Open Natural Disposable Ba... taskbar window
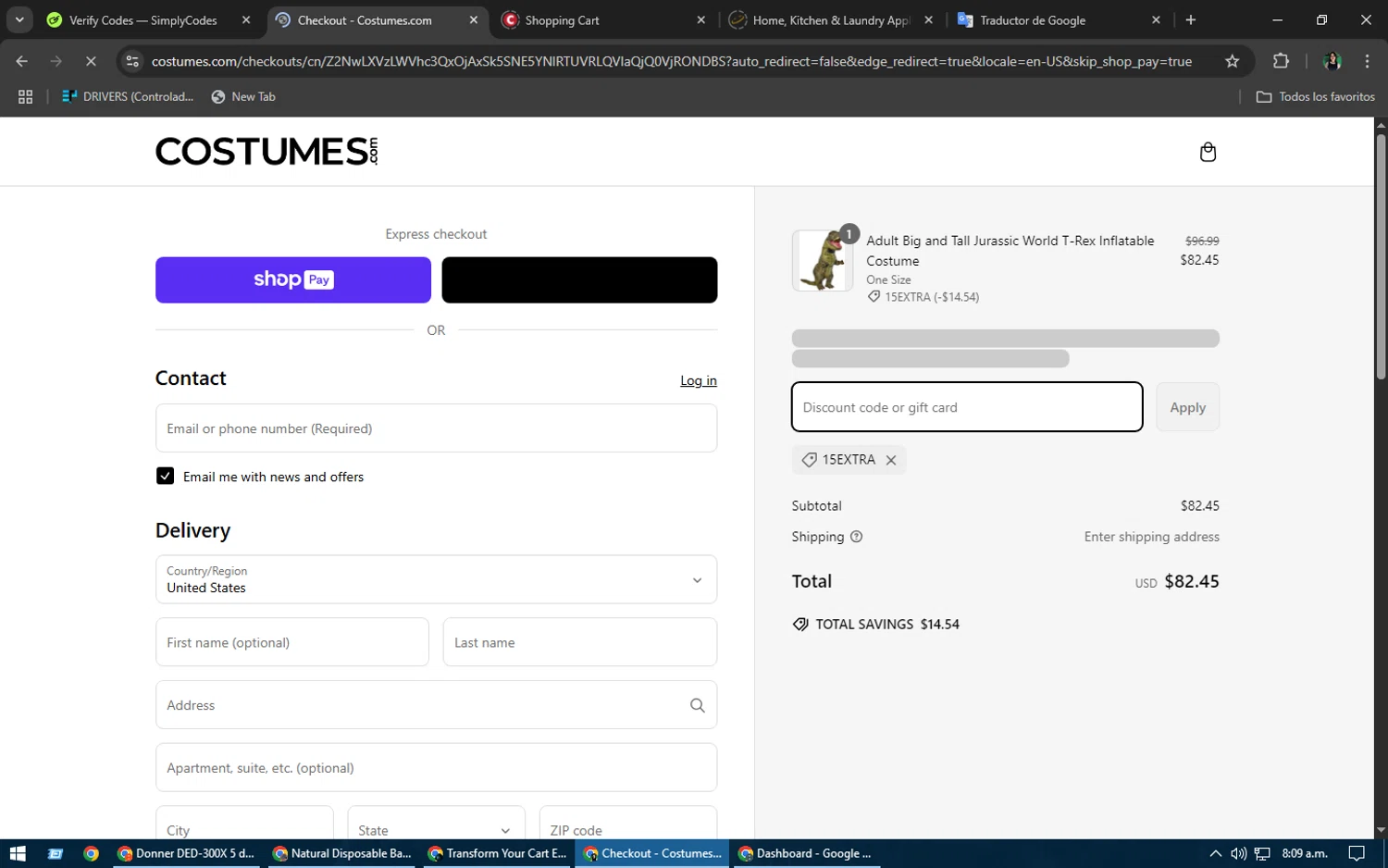The width and height of the screenshot is (1388, 868). click(342, 853)
